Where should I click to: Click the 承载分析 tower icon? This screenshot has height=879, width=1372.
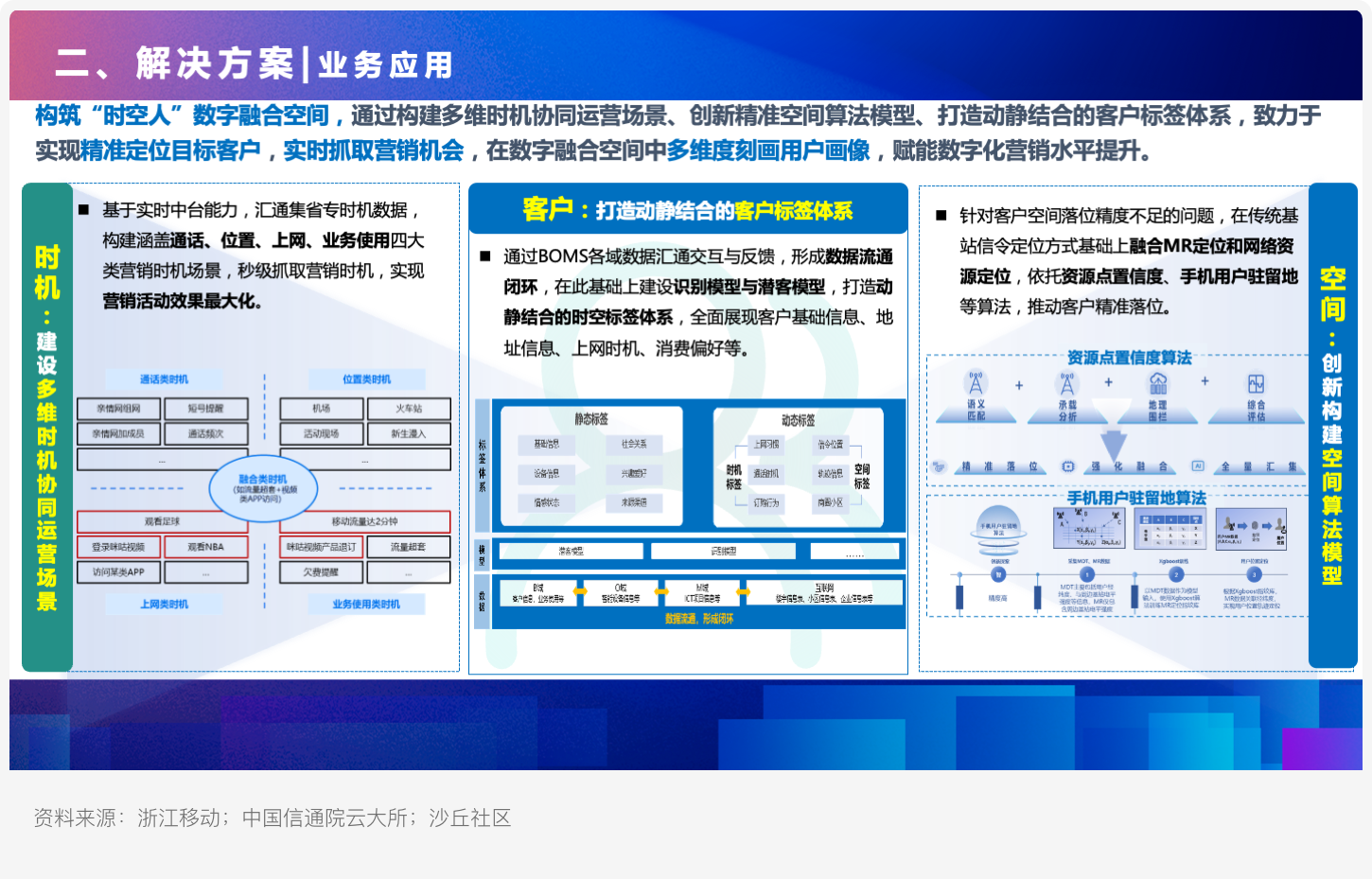point(1067,383)
